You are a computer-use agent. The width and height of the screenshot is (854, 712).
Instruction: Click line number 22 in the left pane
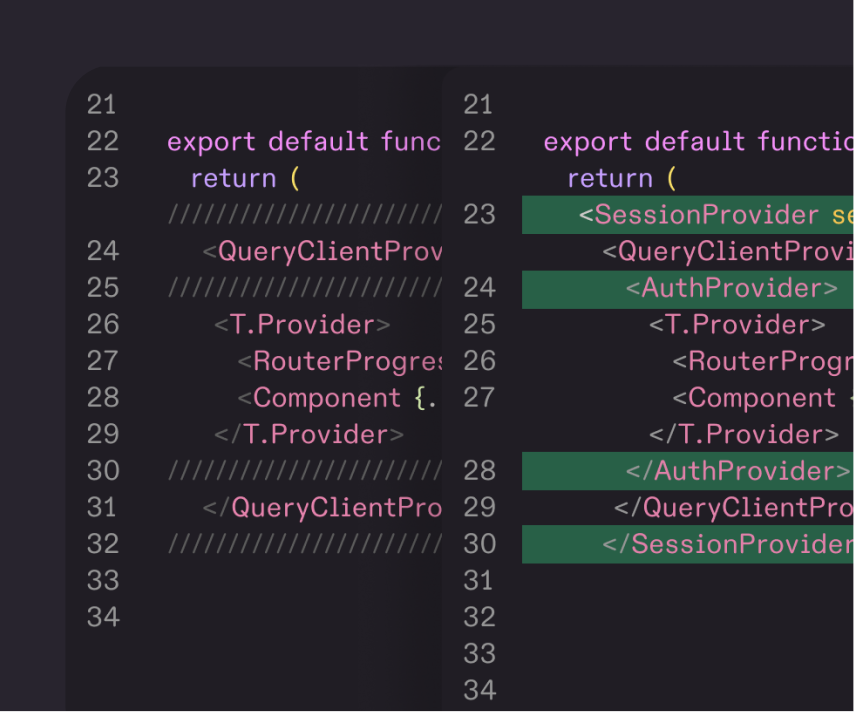(x=102, y=142)
